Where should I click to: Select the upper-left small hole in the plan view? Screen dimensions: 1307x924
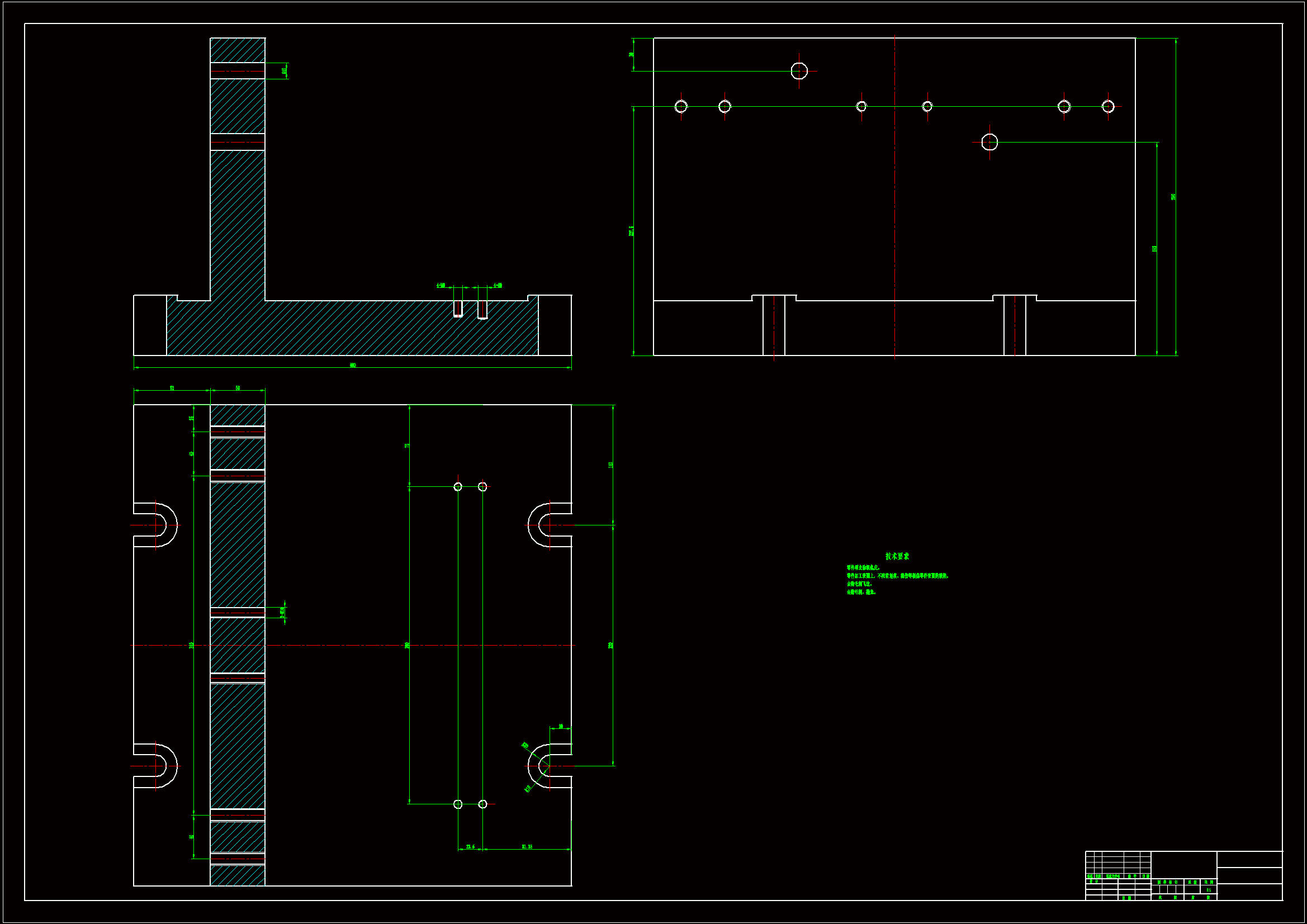tap(458, 486)
